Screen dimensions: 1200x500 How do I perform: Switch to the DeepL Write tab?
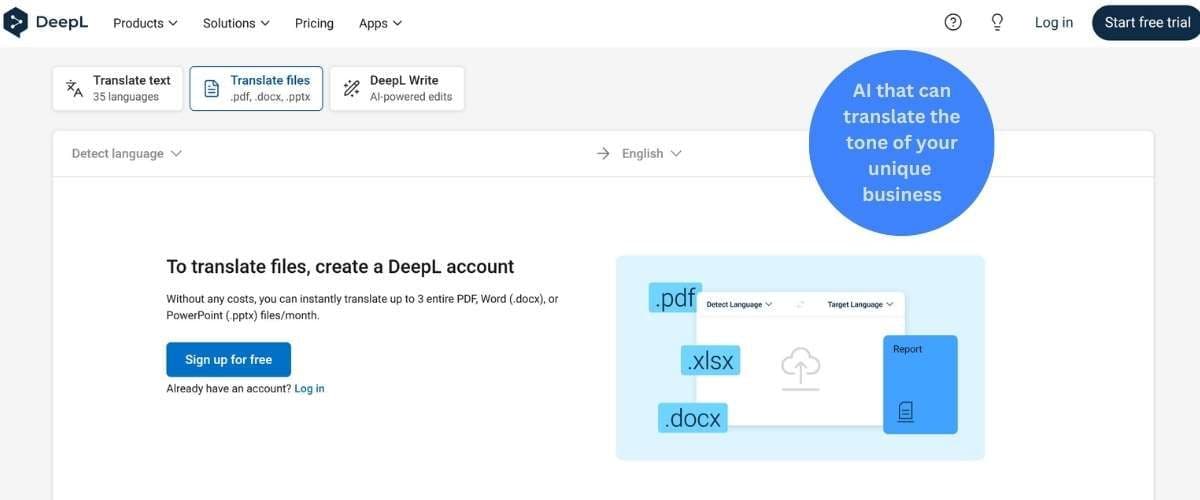pyautogui.click(x=397, y=88)
